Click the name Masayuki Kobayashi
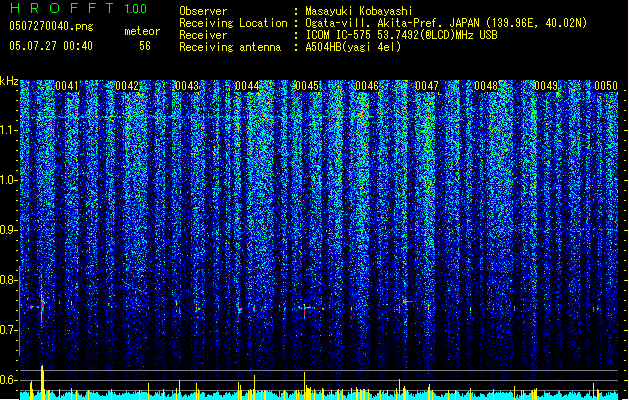 tap(359, 11)
